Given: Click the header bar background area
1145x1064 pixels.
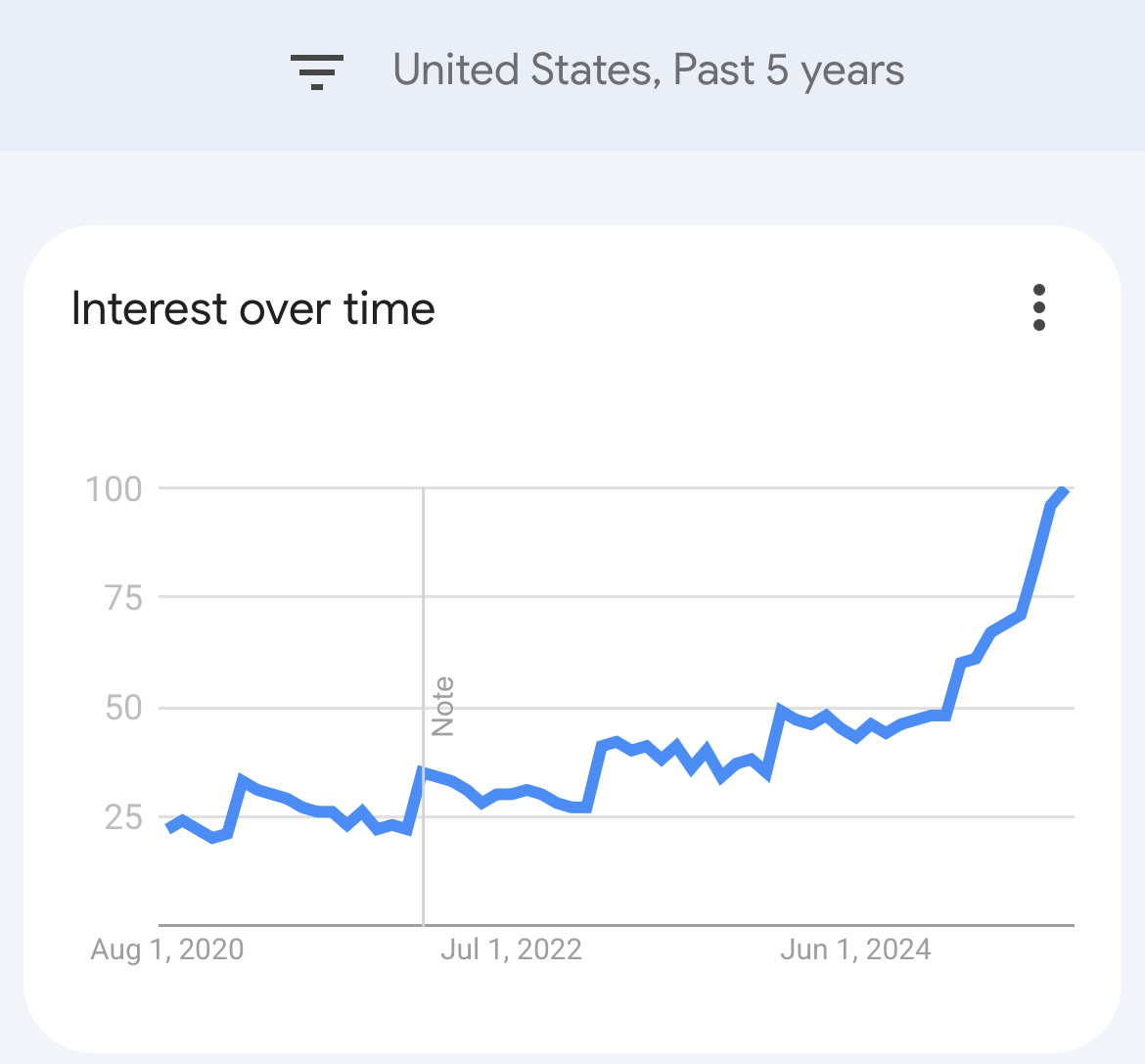Looking at the screenshot, I should [572, 76].
